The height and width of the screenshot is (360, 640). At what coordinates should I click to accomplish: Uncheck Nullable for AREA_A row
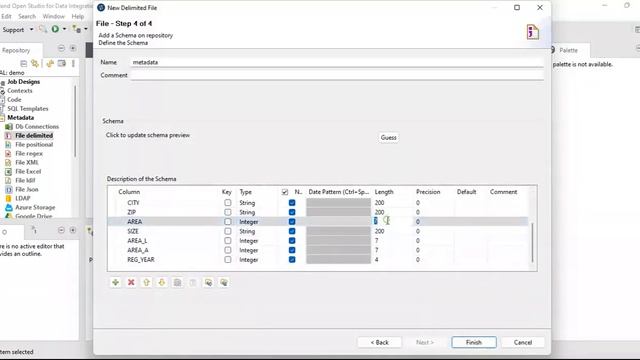[x=292, y=250]
